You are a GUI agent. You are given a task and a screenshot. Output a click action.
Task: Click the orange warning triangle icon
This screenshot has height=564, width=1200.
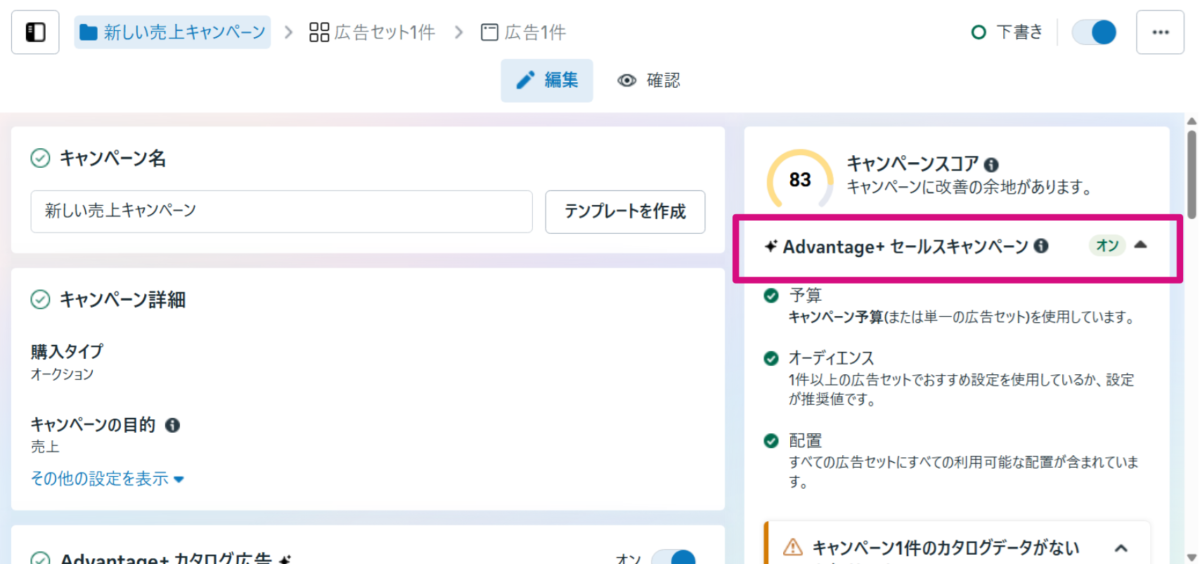(792, 547)
